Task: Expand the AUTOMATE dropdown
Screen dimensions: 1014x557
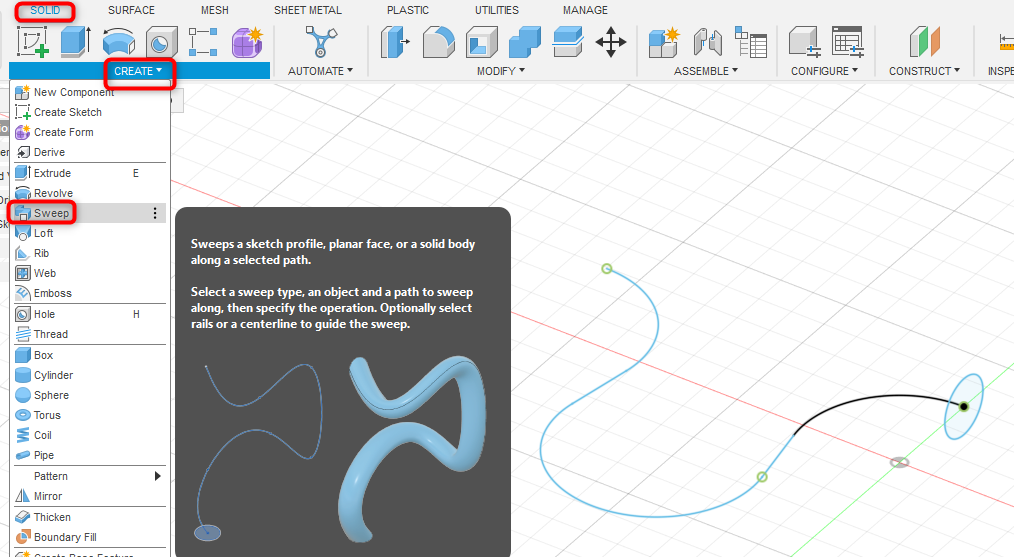Action: [x=321, y=71]
